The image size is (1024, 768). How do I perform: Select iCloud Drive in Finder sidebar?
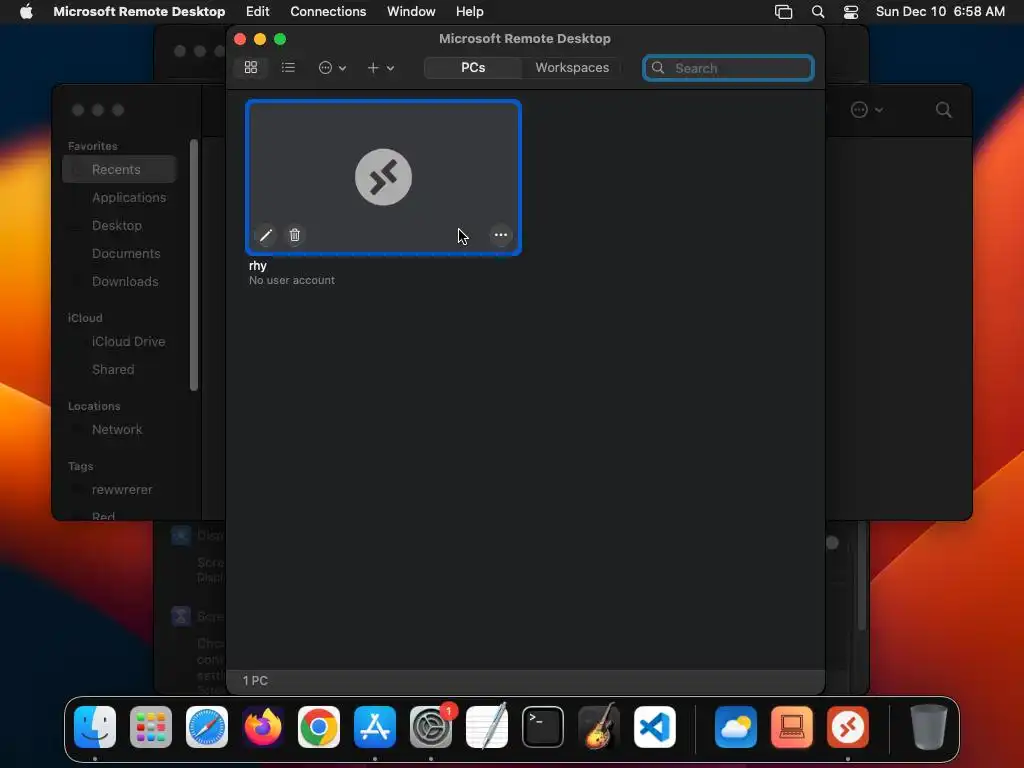(x=128, y=342)
